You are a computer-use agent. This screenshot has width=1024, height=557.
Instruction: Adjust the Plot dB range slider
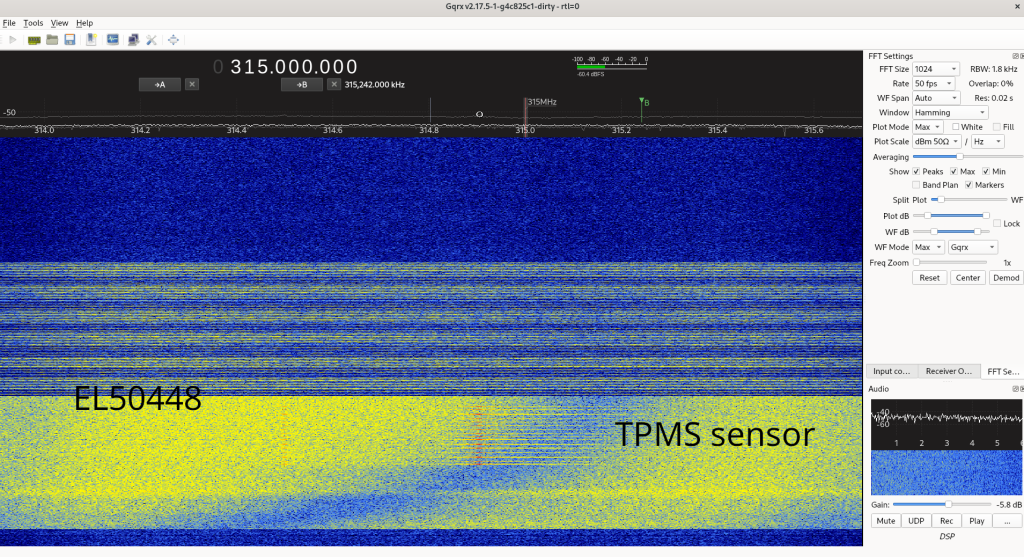click(951, 215)
